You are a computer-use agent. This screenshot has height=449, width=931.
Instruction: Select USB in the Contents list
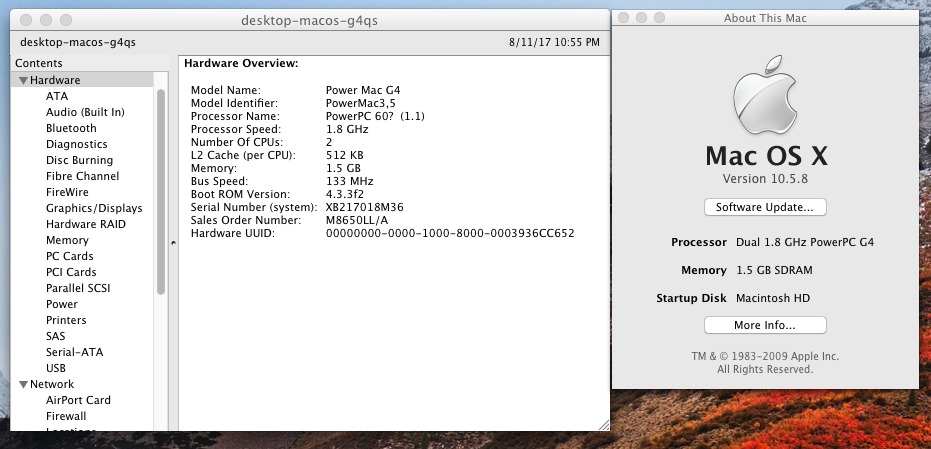(x=56, y=369)
